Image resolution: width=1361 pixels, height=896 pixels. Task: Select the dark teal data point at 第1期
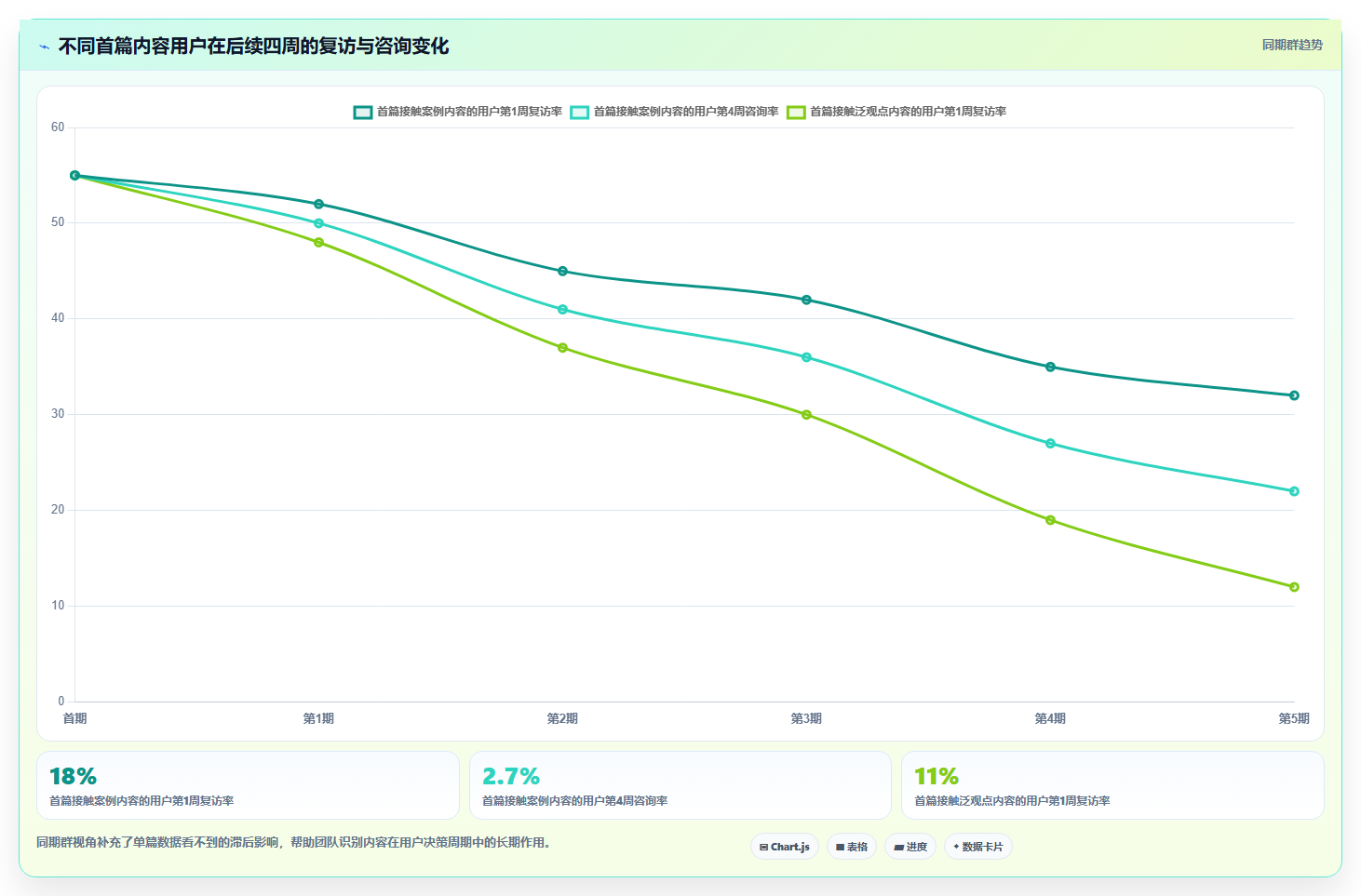click(x=318, y=204)
